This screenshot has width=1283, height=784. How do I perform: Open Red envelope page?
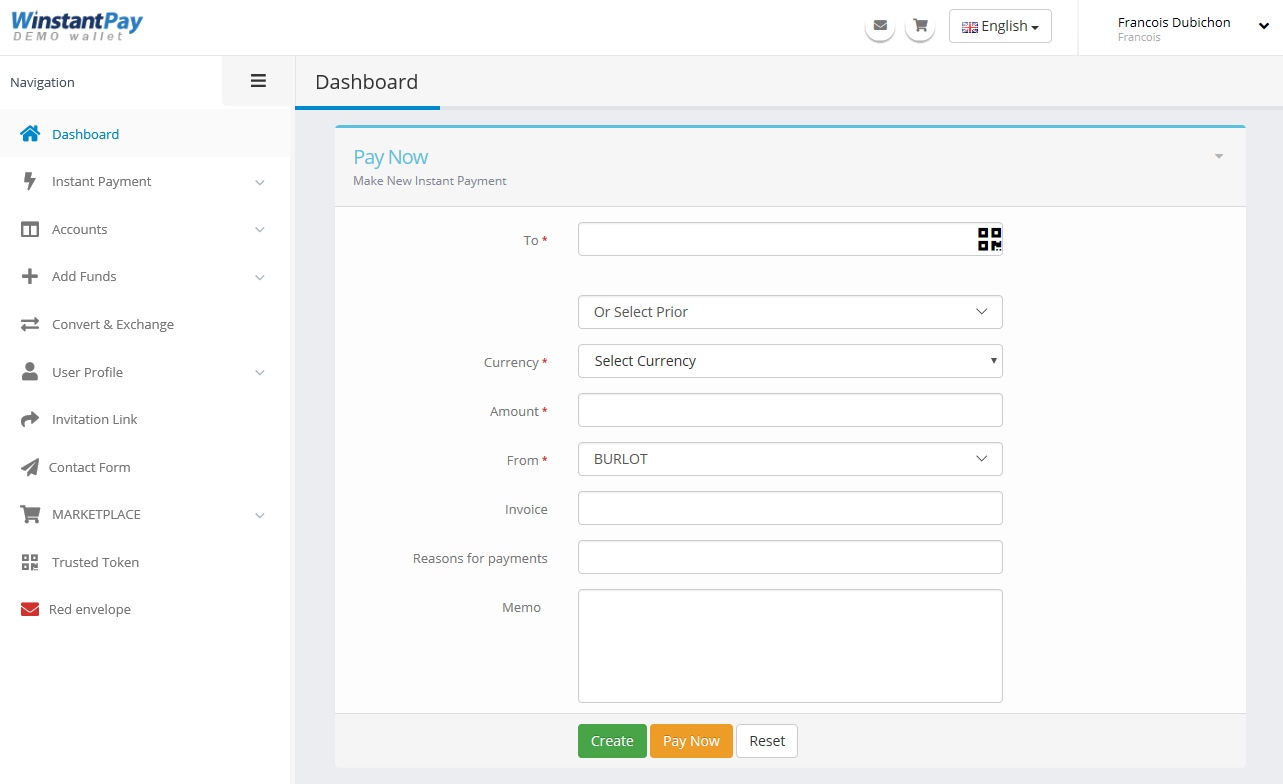[x=145, y=609]
